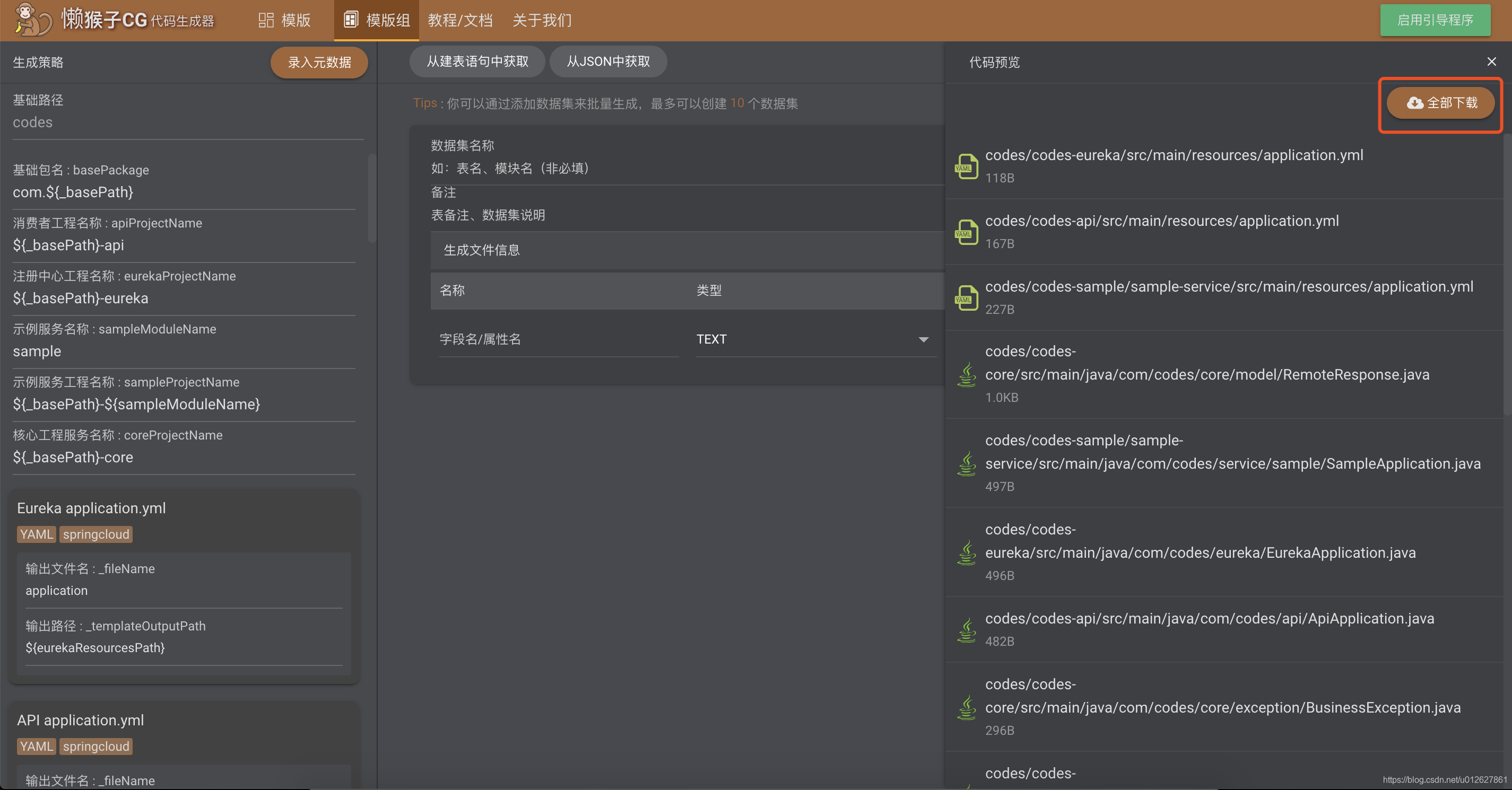Click 从建表语句中获取 button
The image size is (1512, 790).
477,62
